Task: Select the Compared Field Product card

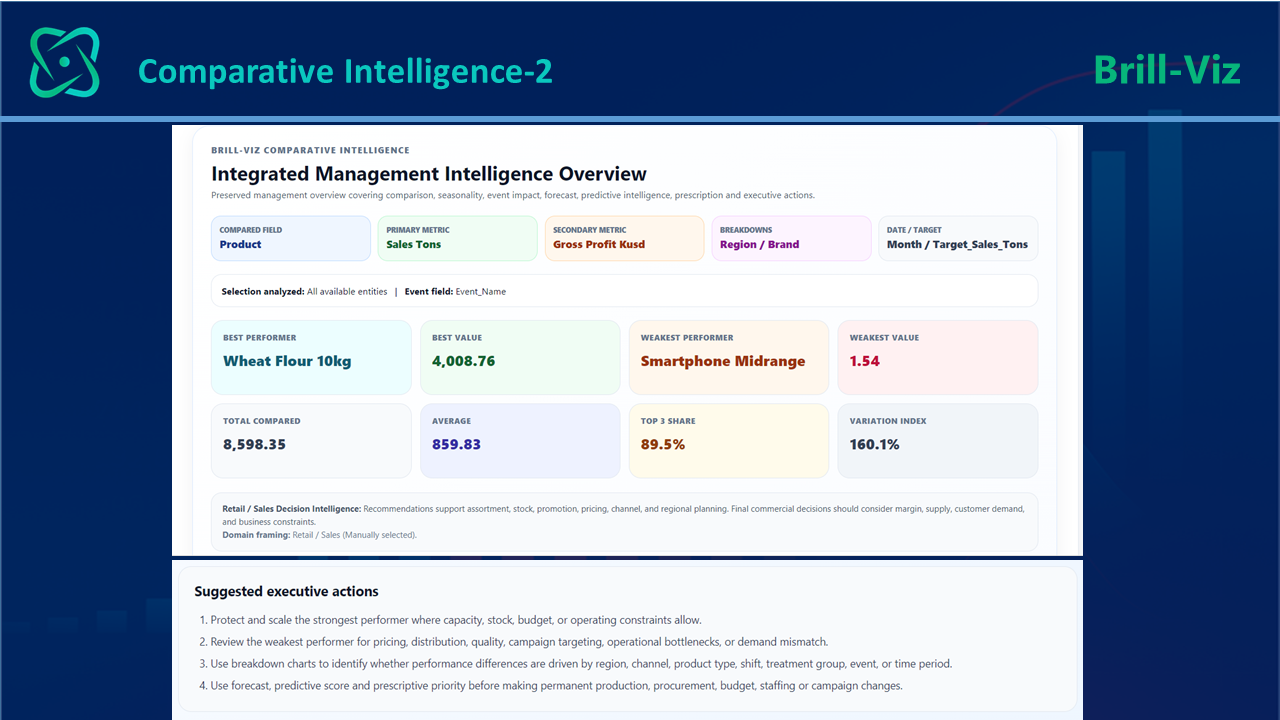Action: click(291, 239)
